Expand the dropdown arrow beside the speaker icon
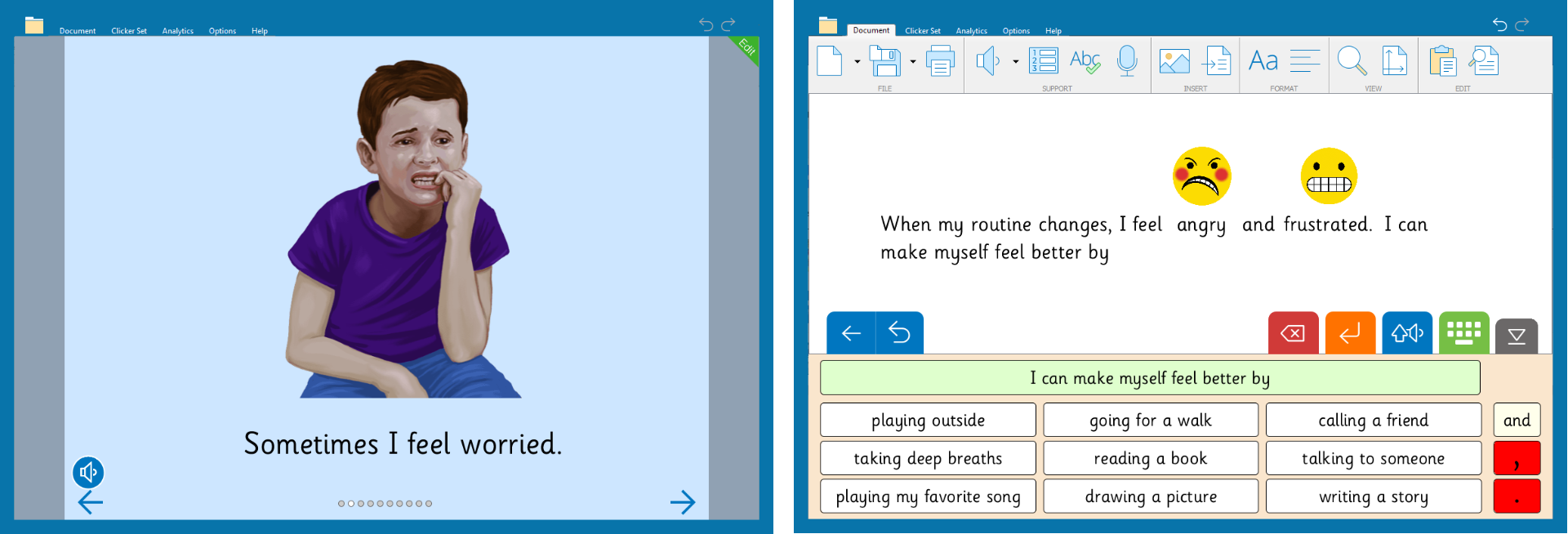Screen dimensions: 1568x534 [1015, 62]
